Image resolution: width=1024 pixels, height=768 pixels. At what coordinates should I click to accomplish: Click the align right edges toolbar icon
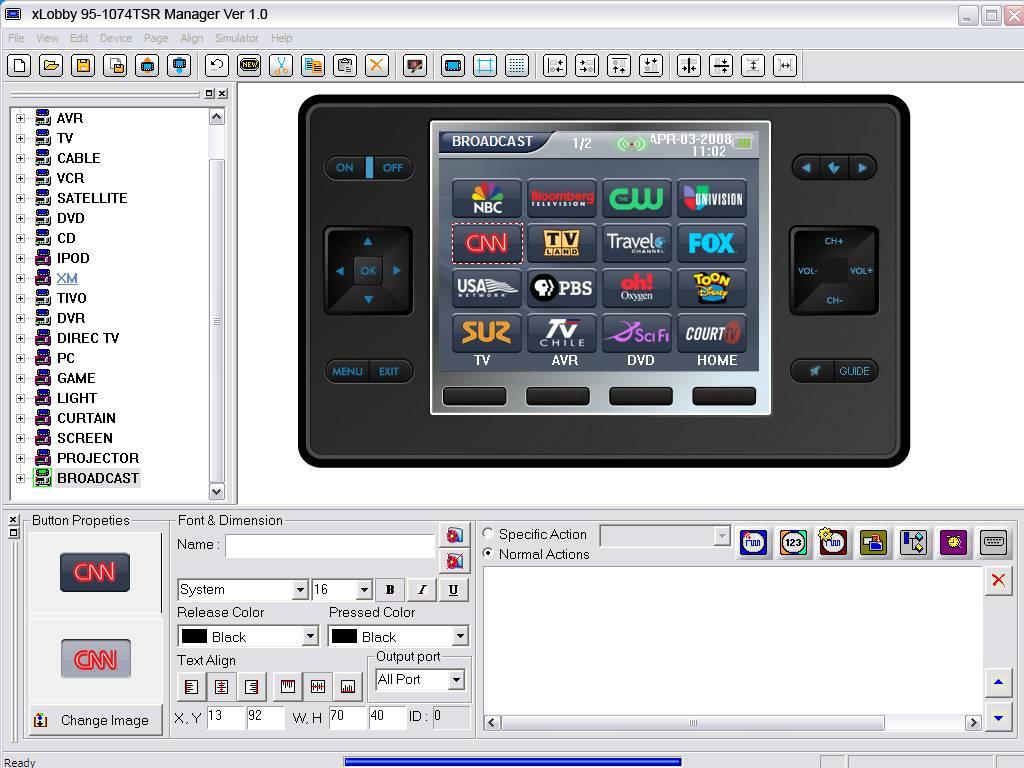click(587, 65)
